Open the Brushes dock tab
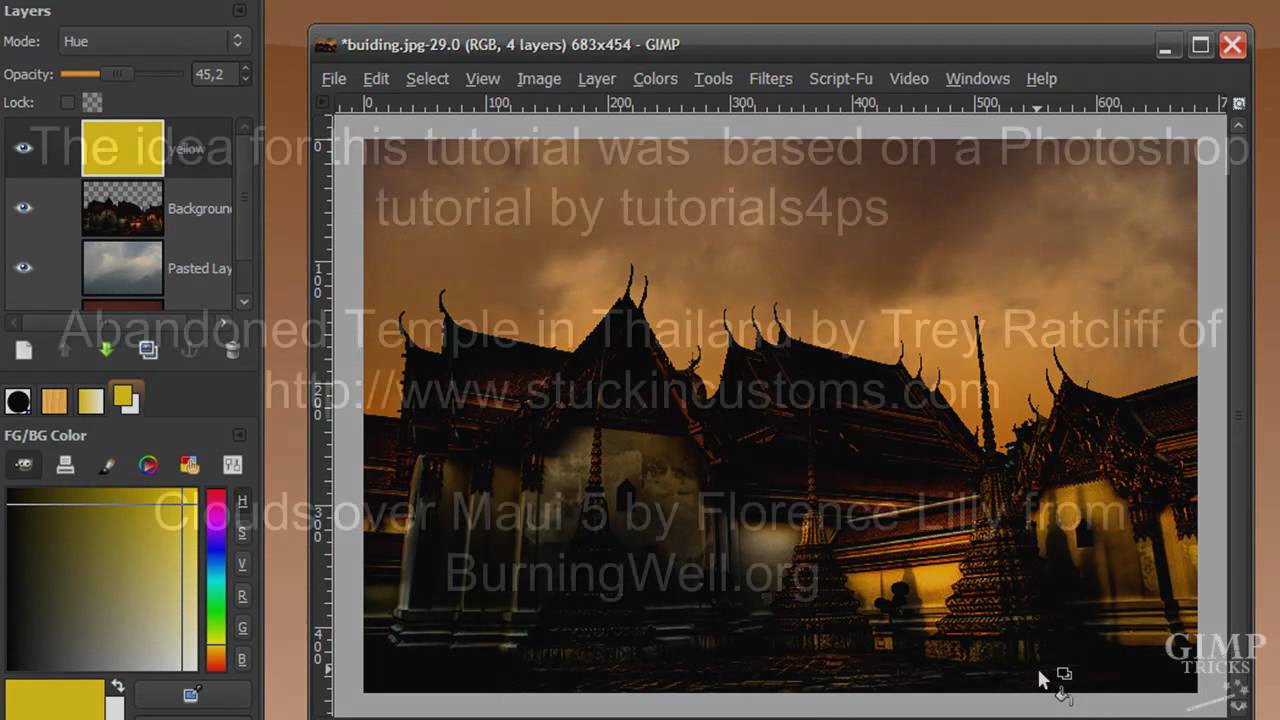 tap(18, 402)
